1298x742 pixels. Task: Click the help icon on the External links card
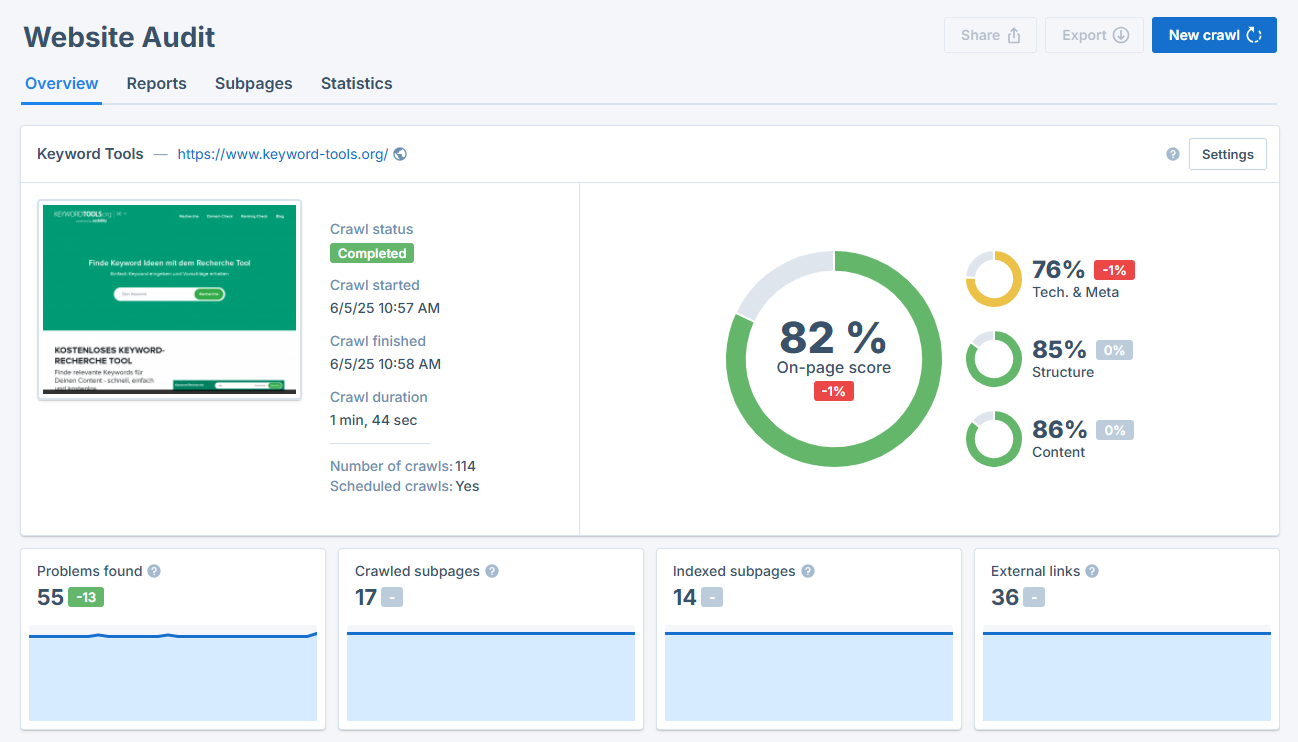click(1091, 571)
